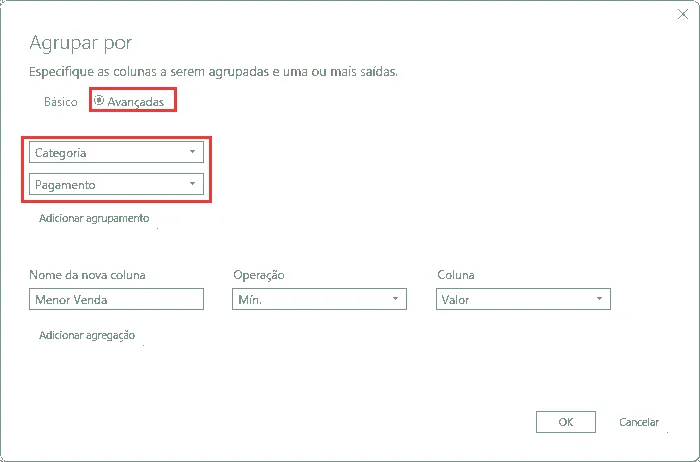
Task: Open the Coluna dropdown showing Valor
Action: (523, 299)
